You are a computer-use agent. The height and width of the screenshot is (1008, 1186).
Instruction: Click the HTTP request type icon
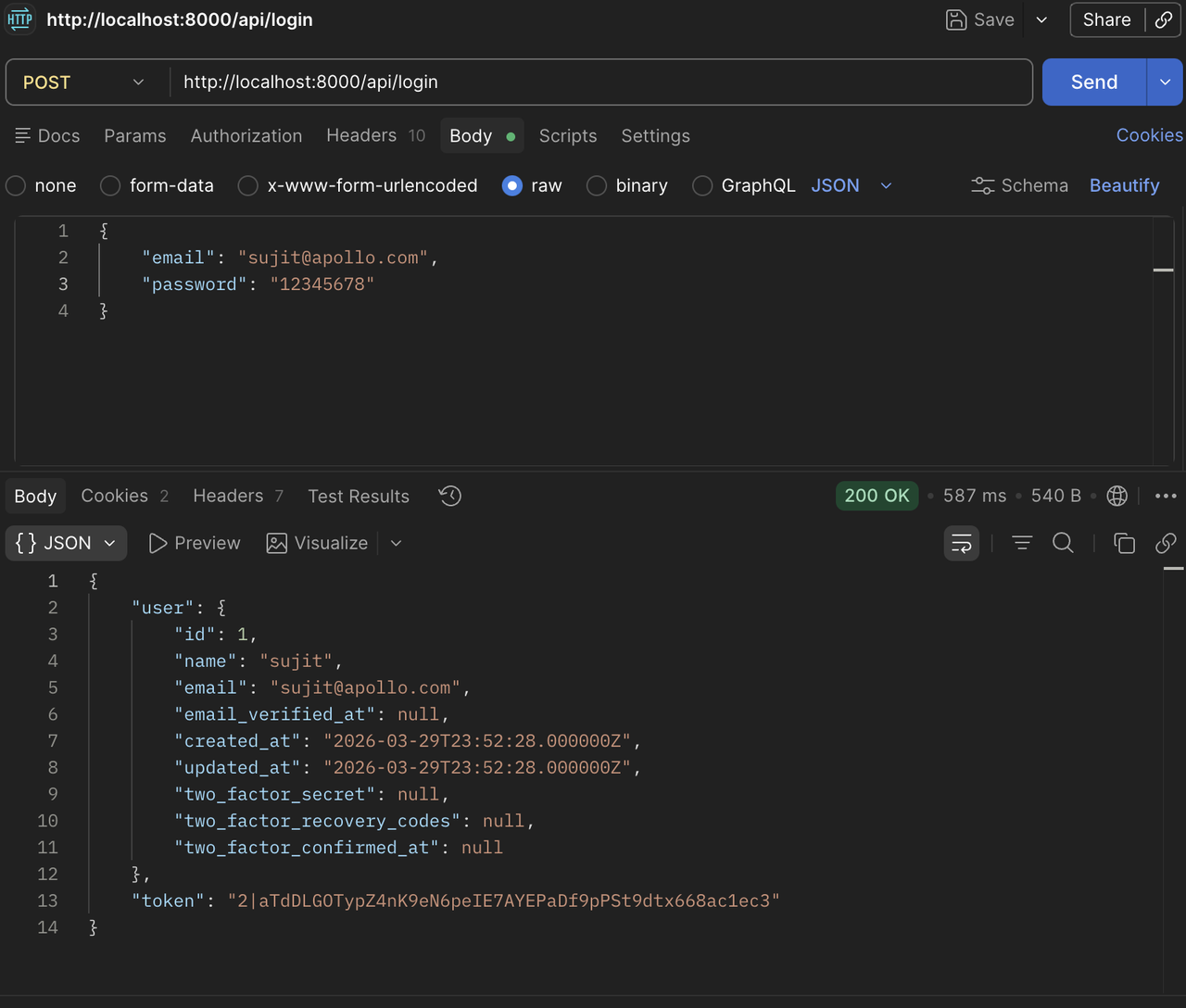(x=20, y=19)
